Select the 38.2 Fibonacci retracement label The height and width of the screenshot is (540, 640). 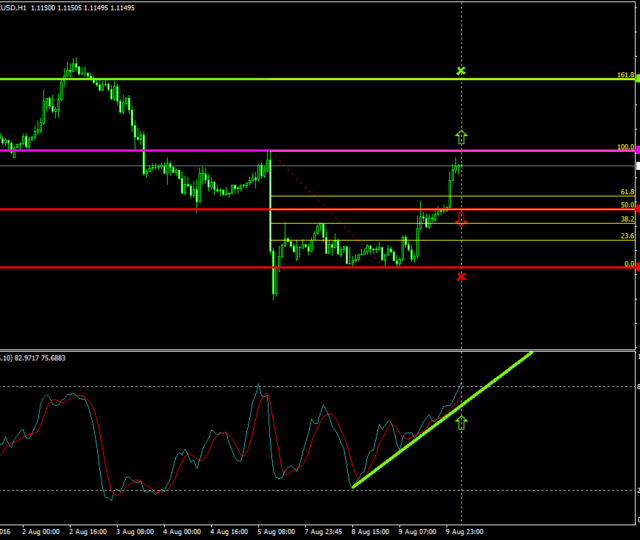[627, 218]
